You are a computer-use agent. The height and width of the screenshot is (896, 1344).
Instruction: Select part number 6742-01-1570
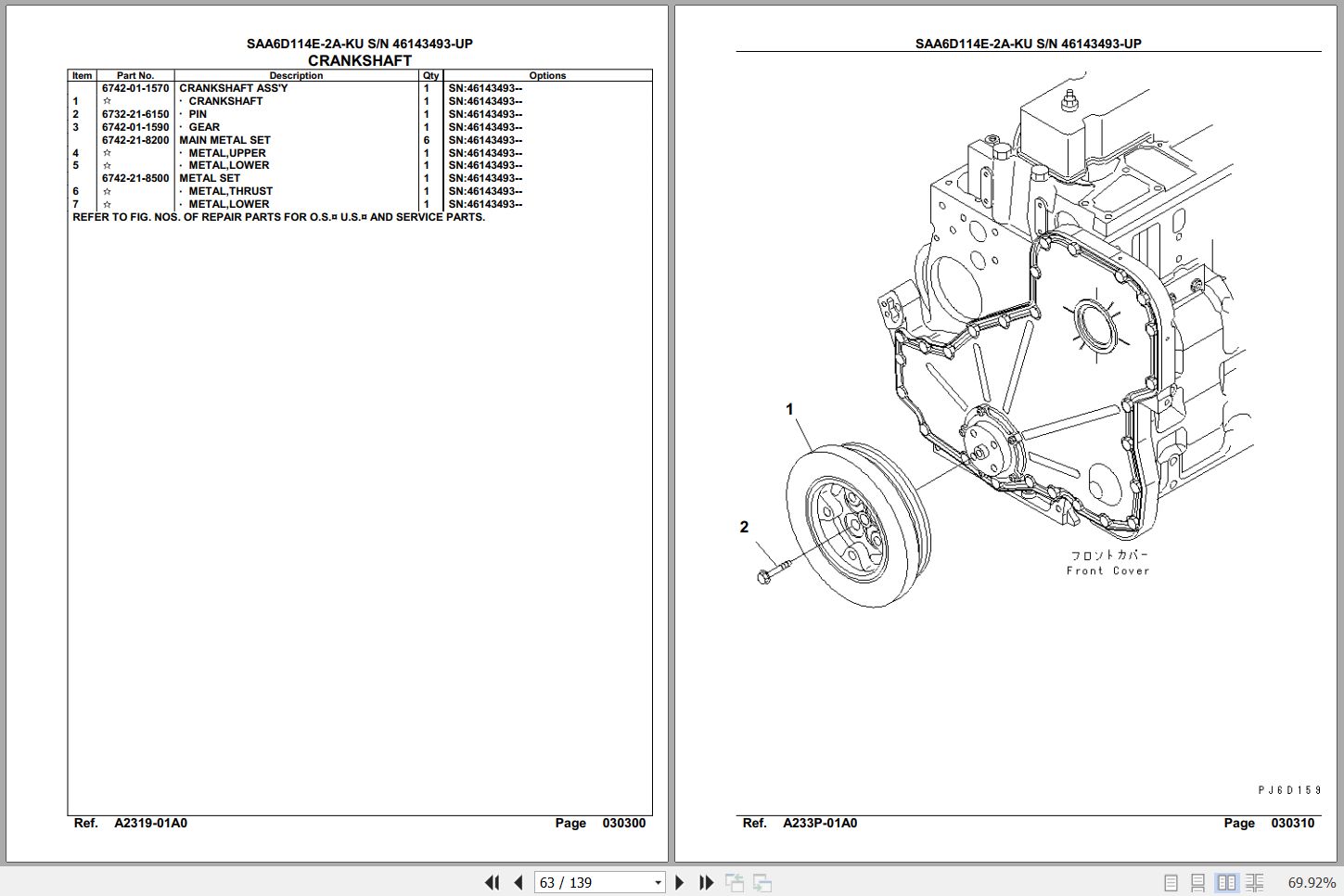[135, 88]
